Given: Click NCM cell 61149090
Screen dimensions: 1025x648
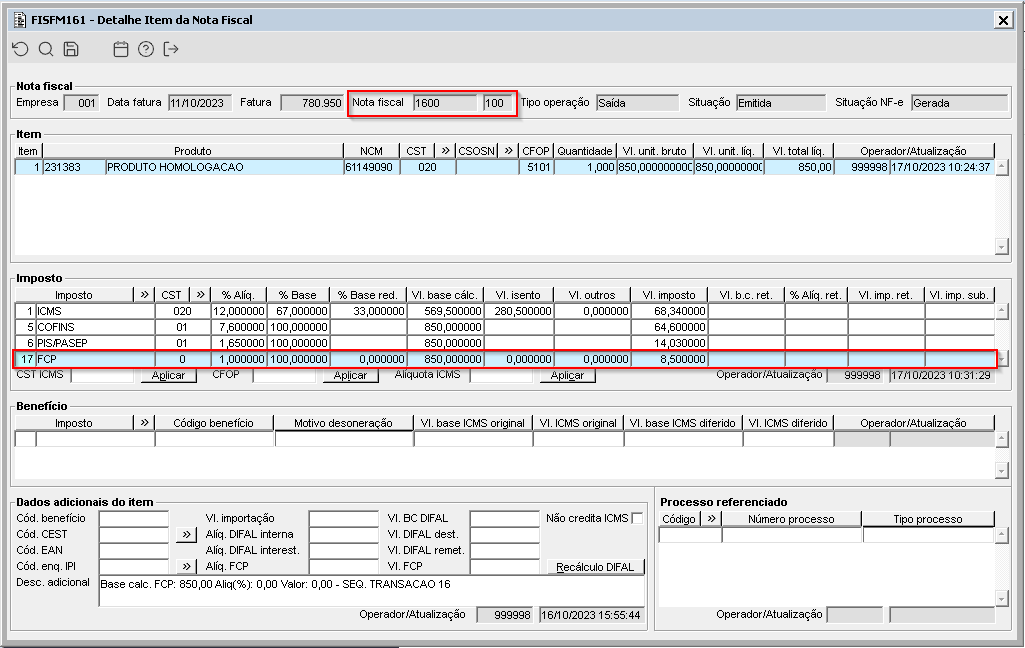Looking at the screenshot, I should (x=371, y=167).
